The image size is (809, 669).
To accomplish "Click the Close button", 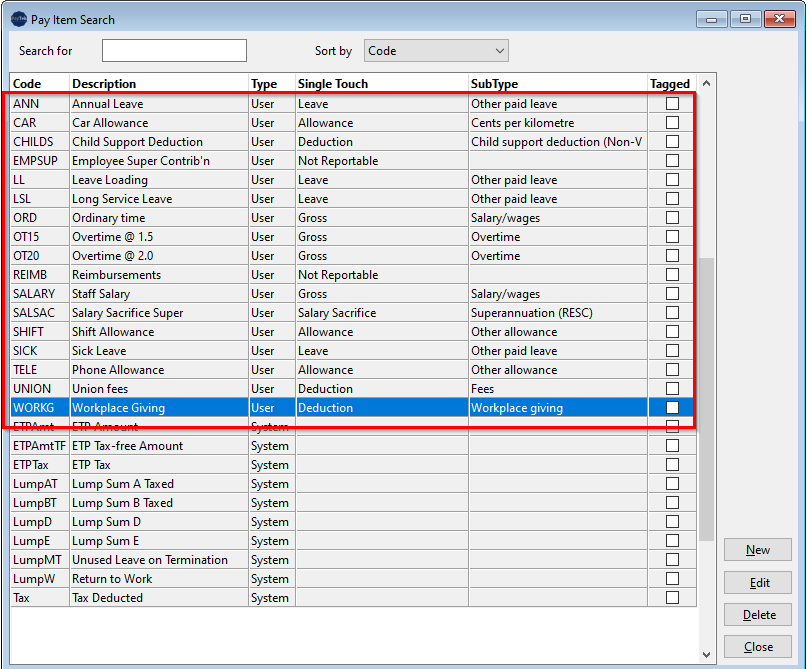I will [757, 647].
